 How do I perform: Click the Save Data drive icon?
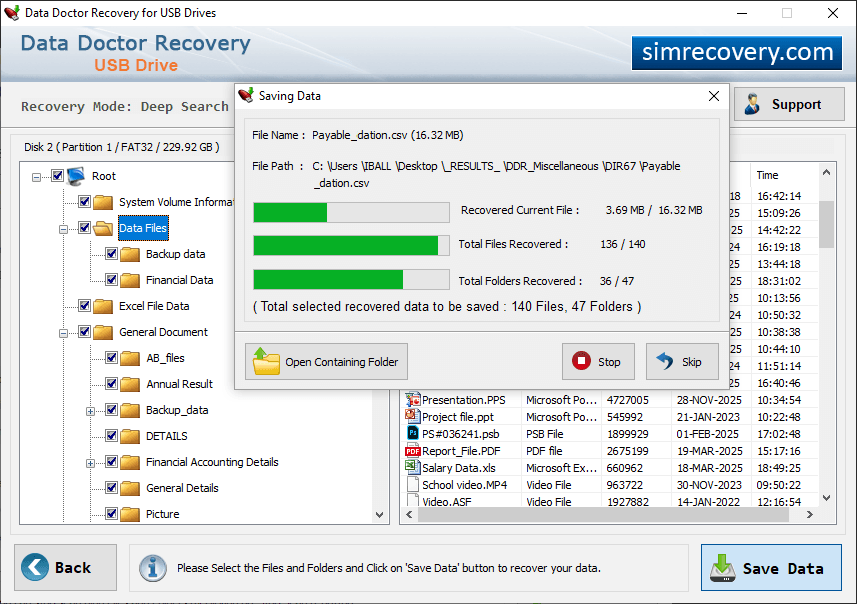point(723,568)
